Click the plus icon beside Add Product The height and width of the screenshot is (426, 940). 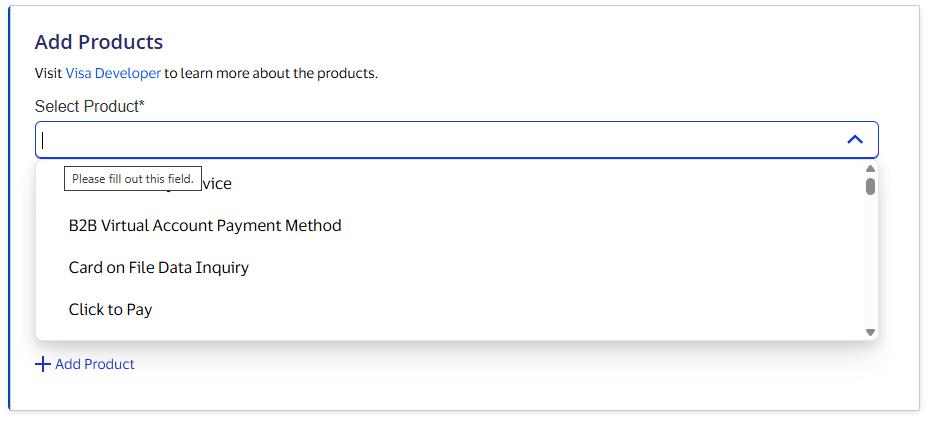tap(42, 364)
